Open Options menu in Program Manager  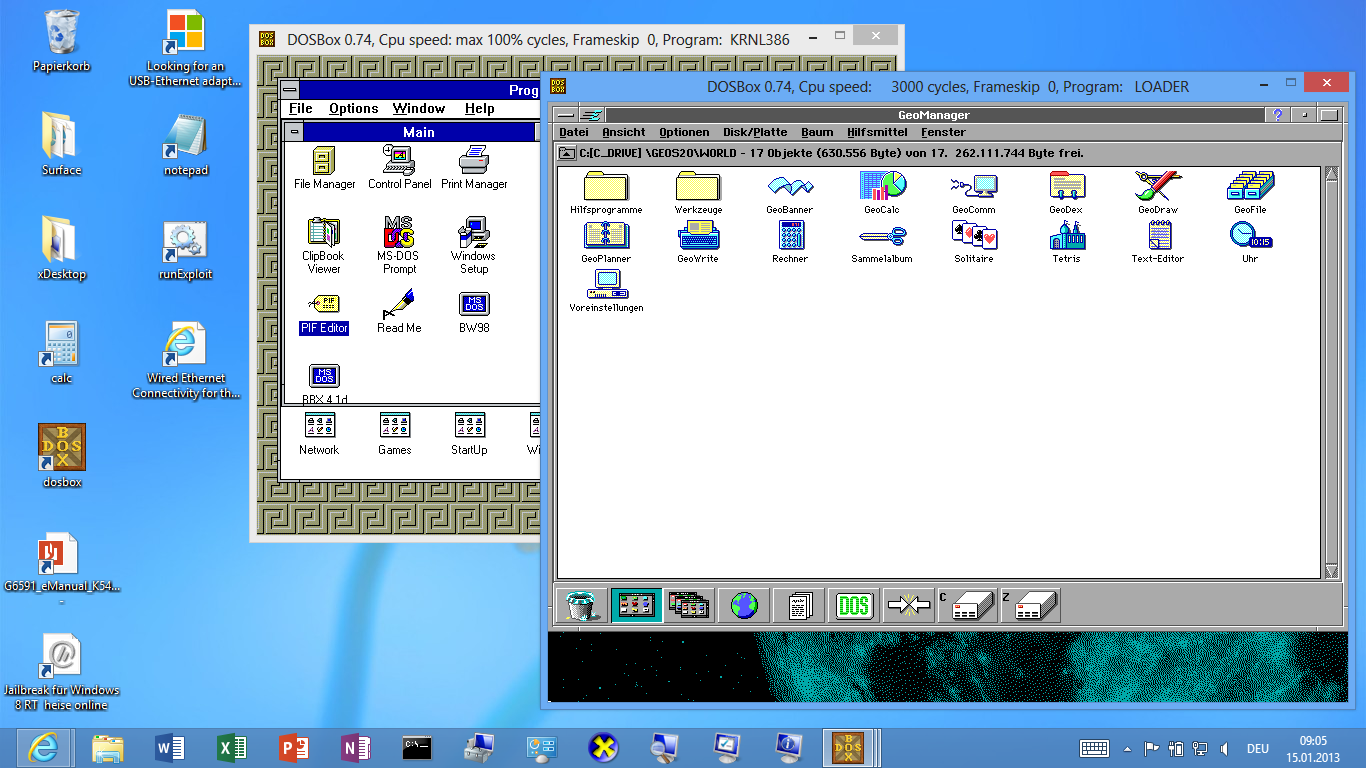pos(354,109)
